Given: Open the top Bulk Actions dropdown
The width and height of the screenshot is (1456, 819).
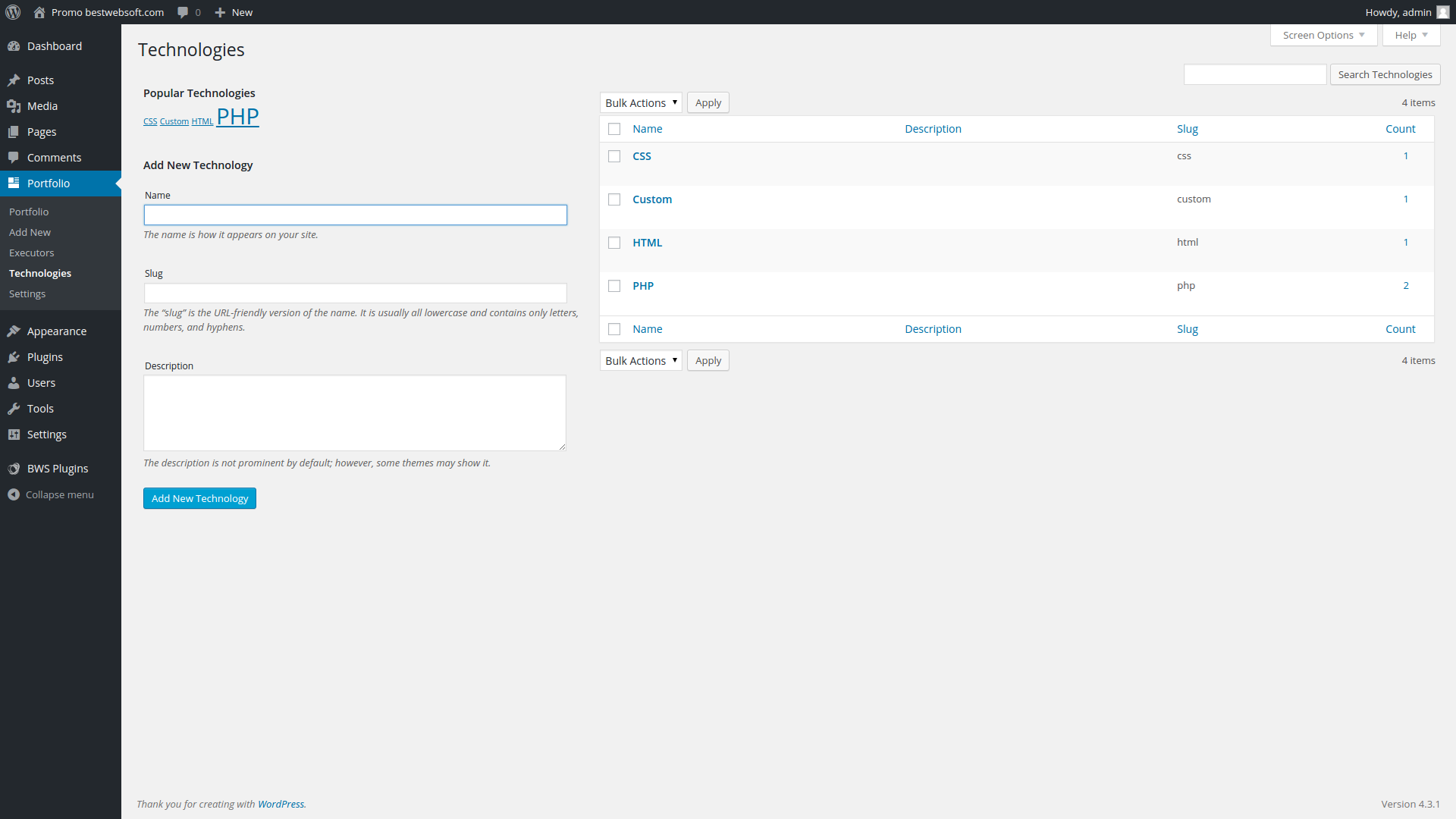Looking at the screenshot, I should pos(641,102).
